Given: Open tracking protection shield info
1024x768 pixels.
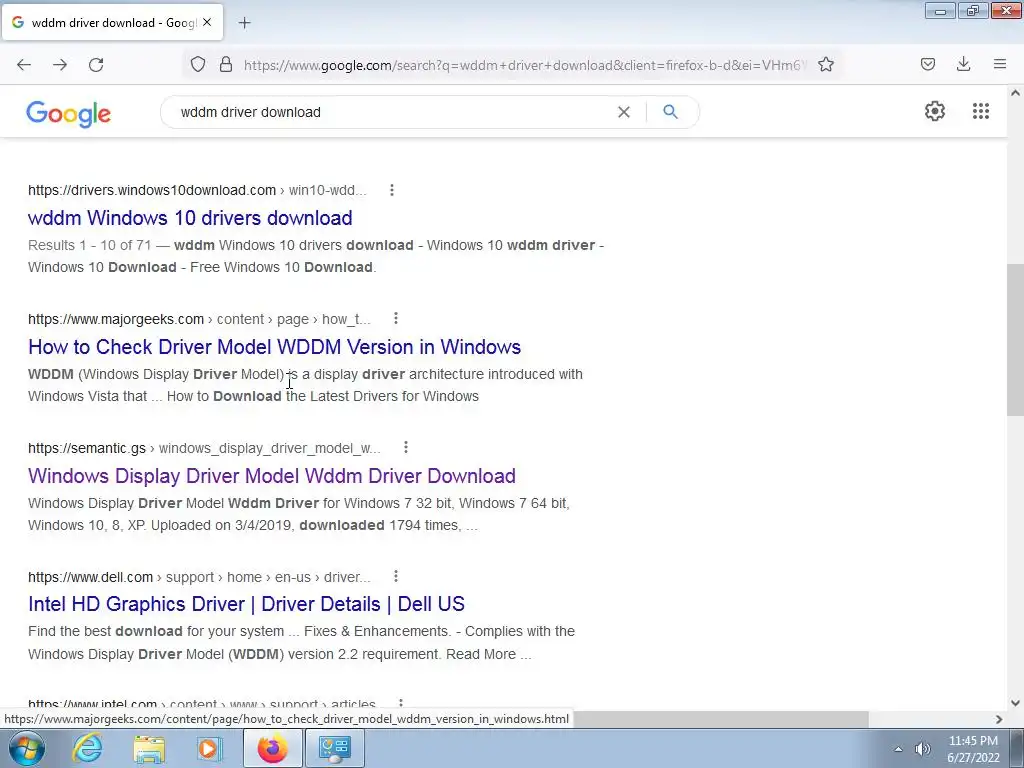Looking at the screenshot, I should click(198, 64).
